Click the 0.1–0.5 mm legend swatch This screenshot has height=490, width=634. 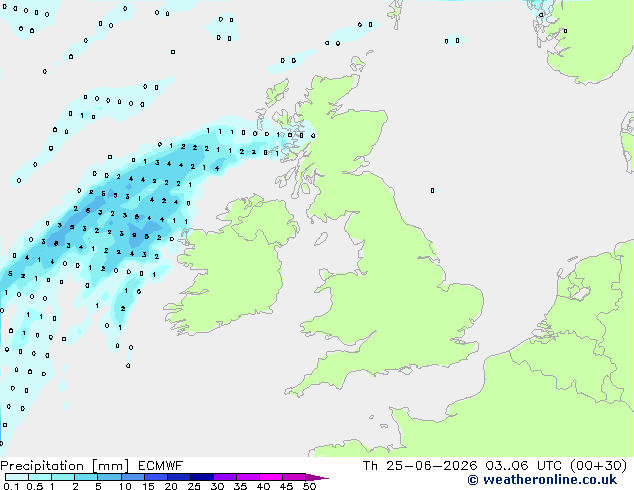click(x=17, y=477)
